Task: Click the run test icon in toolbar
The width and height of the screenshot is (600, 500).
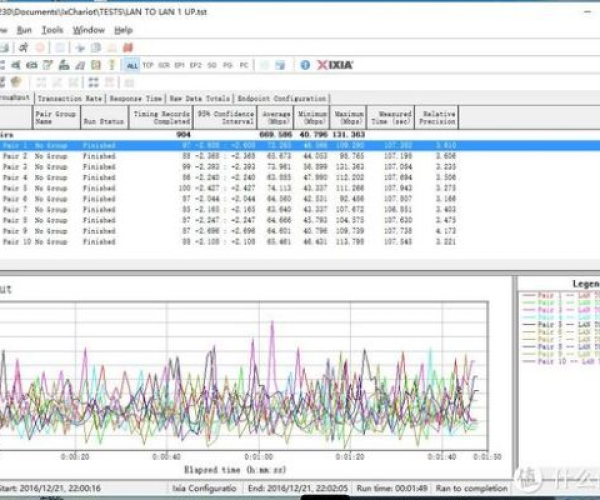Action: pos(21,47)
